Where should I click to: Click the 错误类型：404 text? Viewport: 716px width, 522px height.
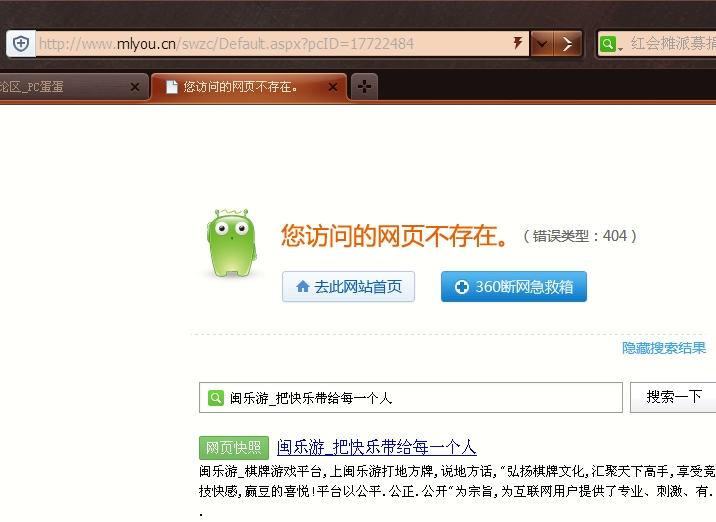(579, 236)
